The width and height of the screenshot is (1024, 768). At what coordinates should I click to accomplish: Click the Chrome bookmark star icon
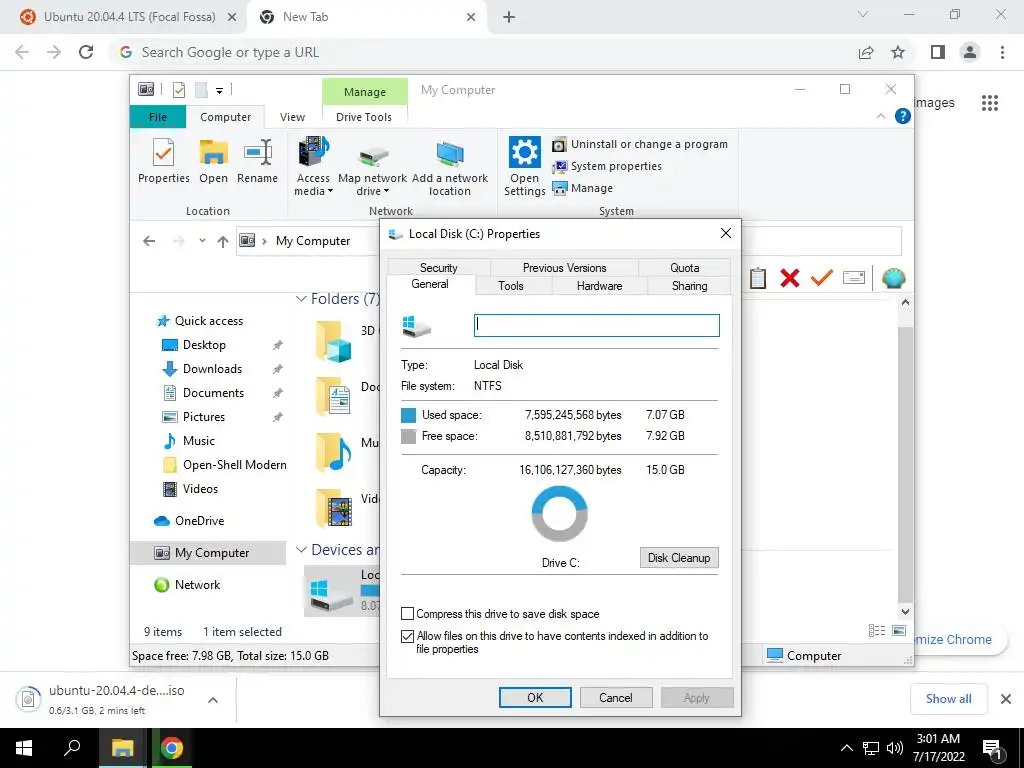click(x=898, y=52)
